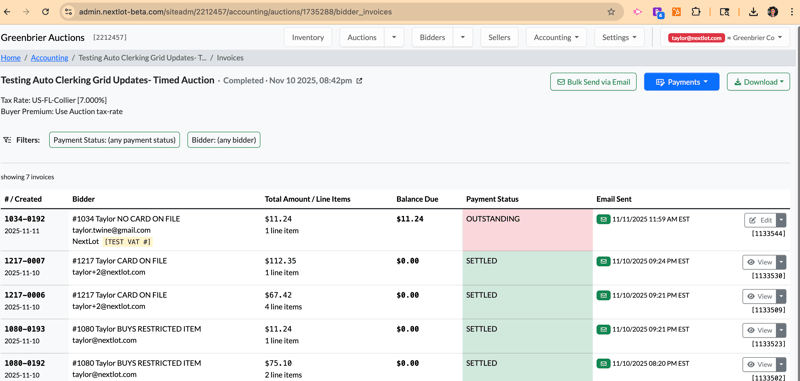800x381 pixels.
Task: Open the Inventory nav item
Action: pyautogui.click(x=308, y=37)
